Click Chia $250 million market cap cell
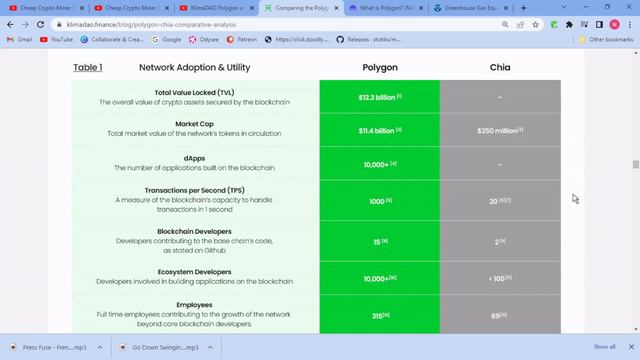Viewport: 640px width, 360px height. click(500, 130)
